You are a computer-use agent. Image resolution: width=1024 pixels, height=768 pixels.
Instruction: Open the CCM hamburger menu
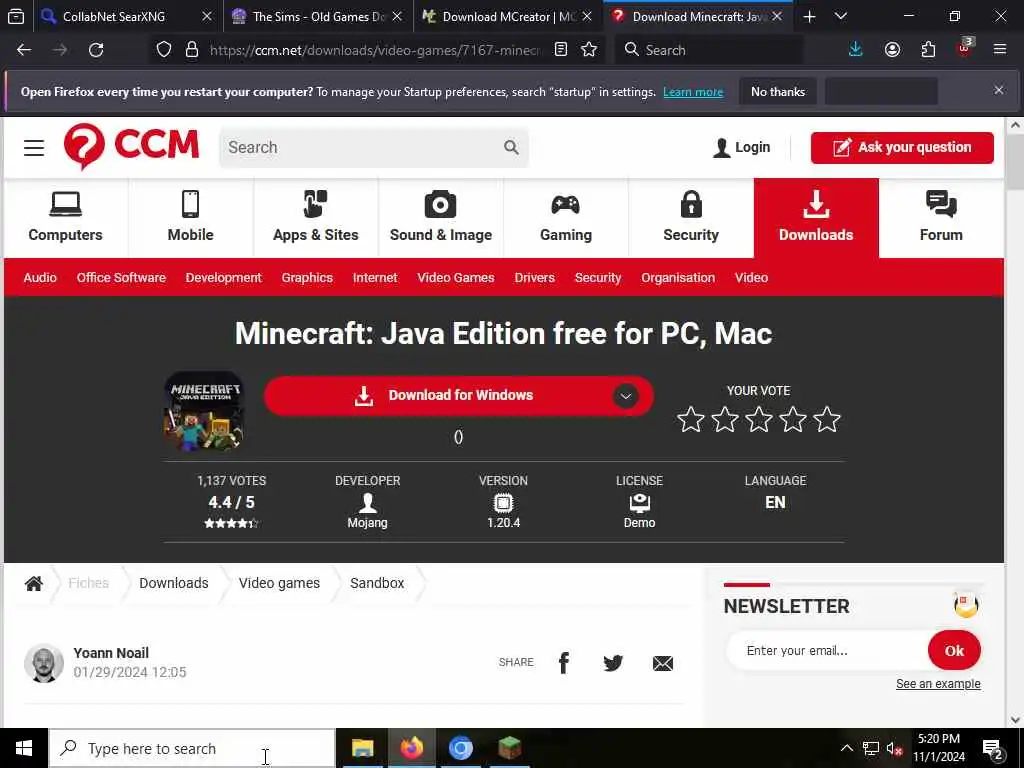(x=34, y=148)
